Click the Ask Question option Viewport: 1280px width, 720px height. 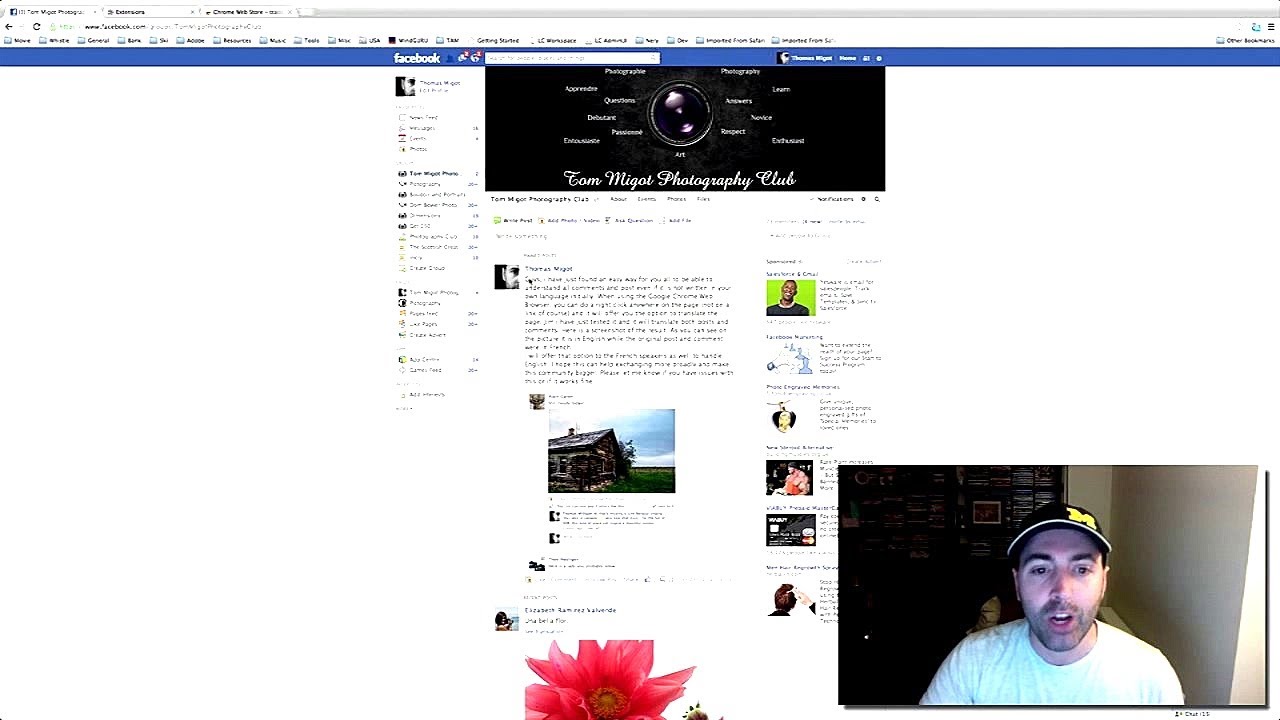[630, 221]
